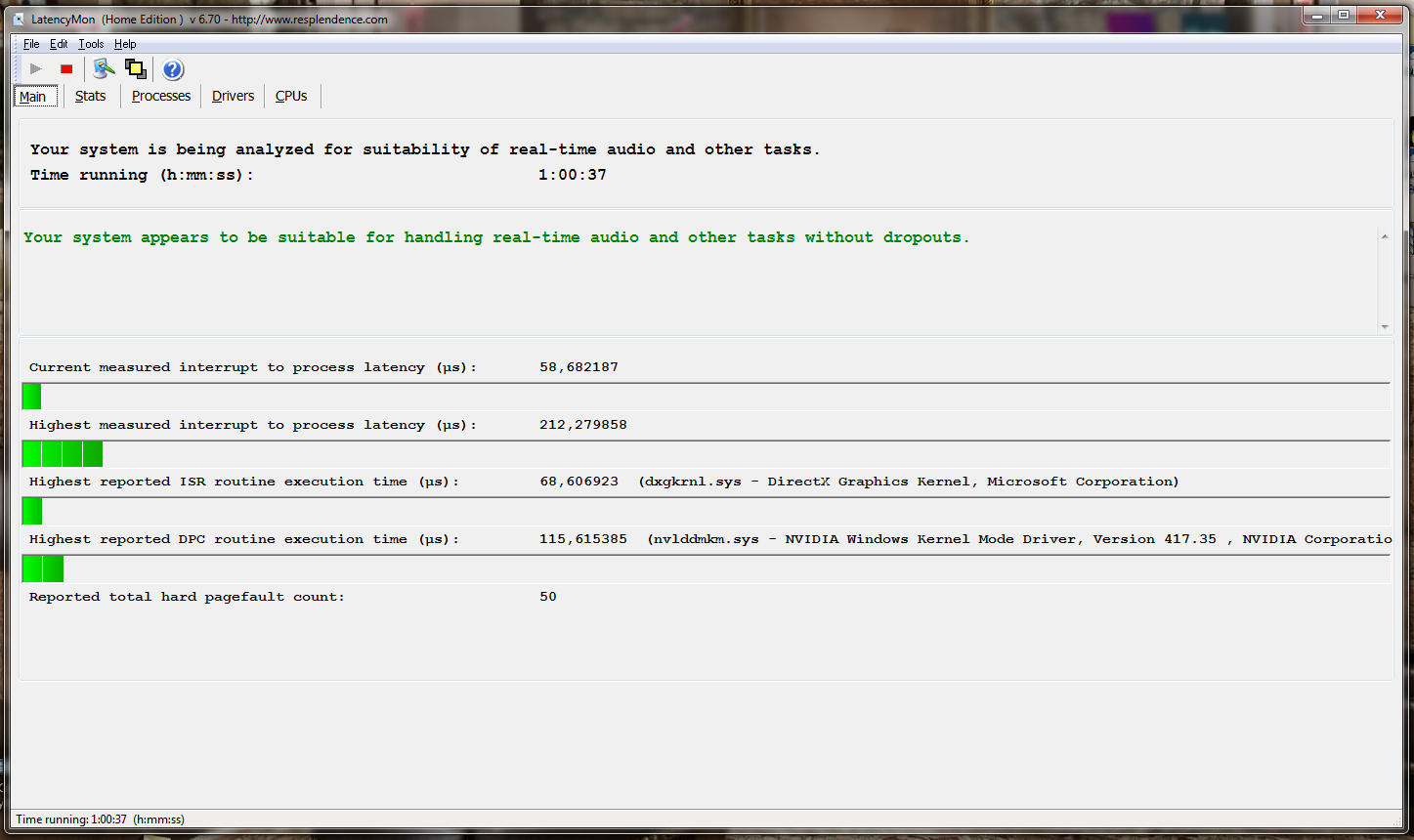1414x840 pixels.
Task: Open the Edit menu
Action: pos(59,44)
